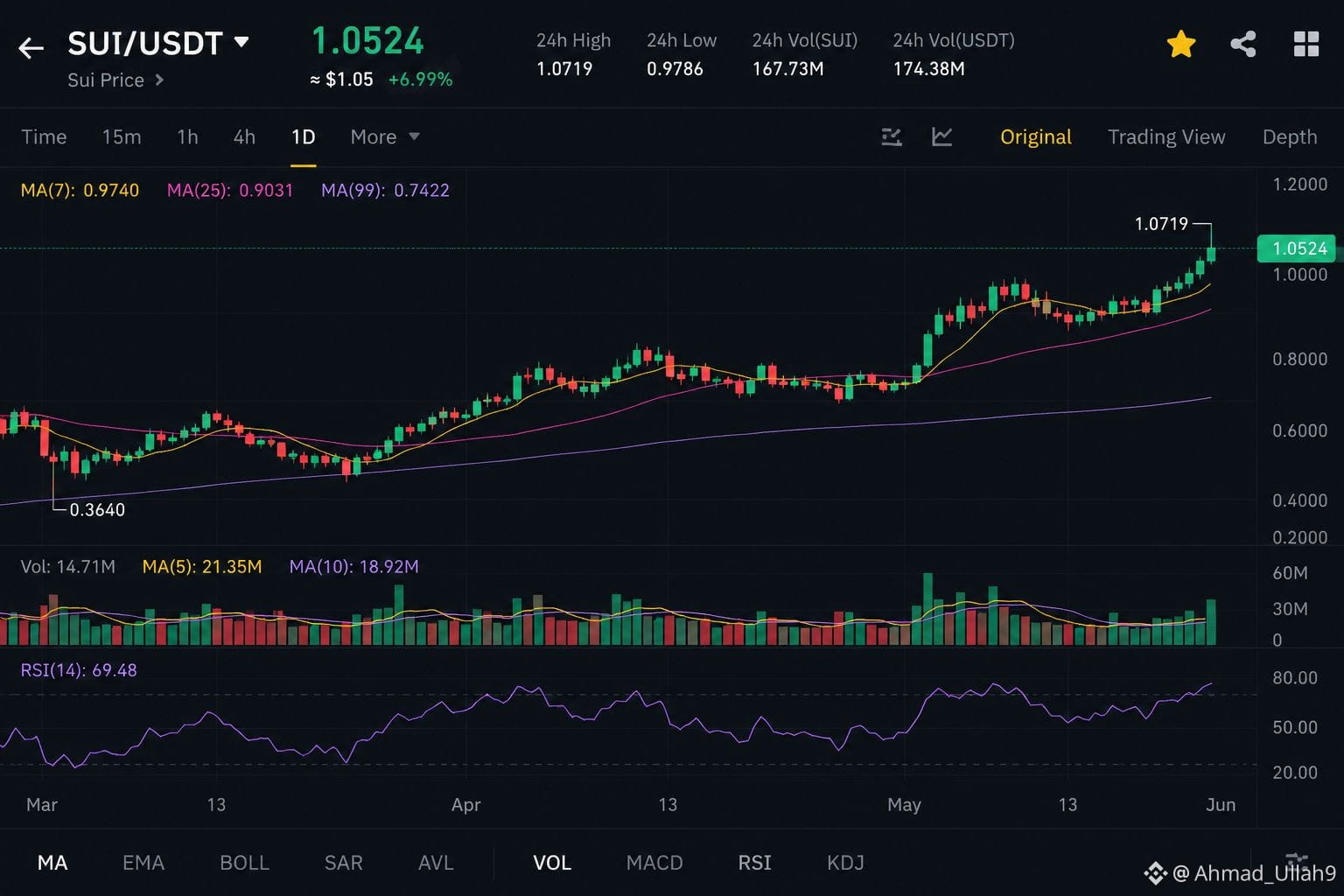Select the 15m interval
This screenshot has width=1344, height=896.
[122, 136]
